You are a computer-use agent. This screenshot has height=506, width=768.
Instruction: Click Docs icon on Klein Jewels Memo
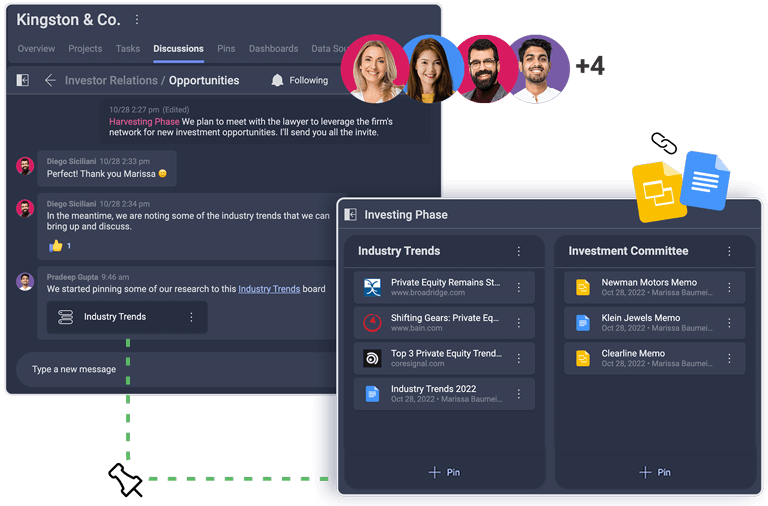tap(583, 323)
